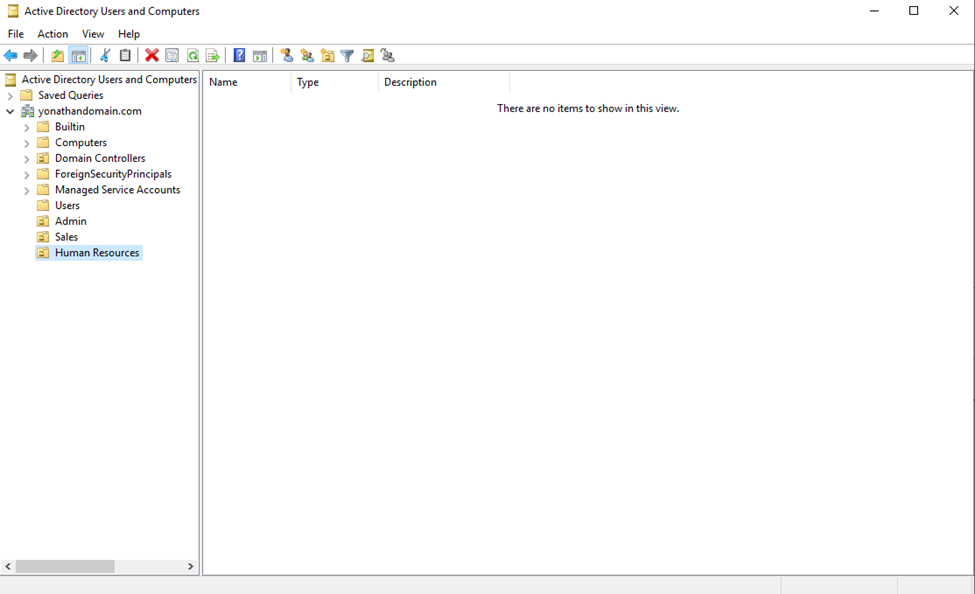Open Help via blue question icon
The image size is (975, 594).
pos(239,55)
